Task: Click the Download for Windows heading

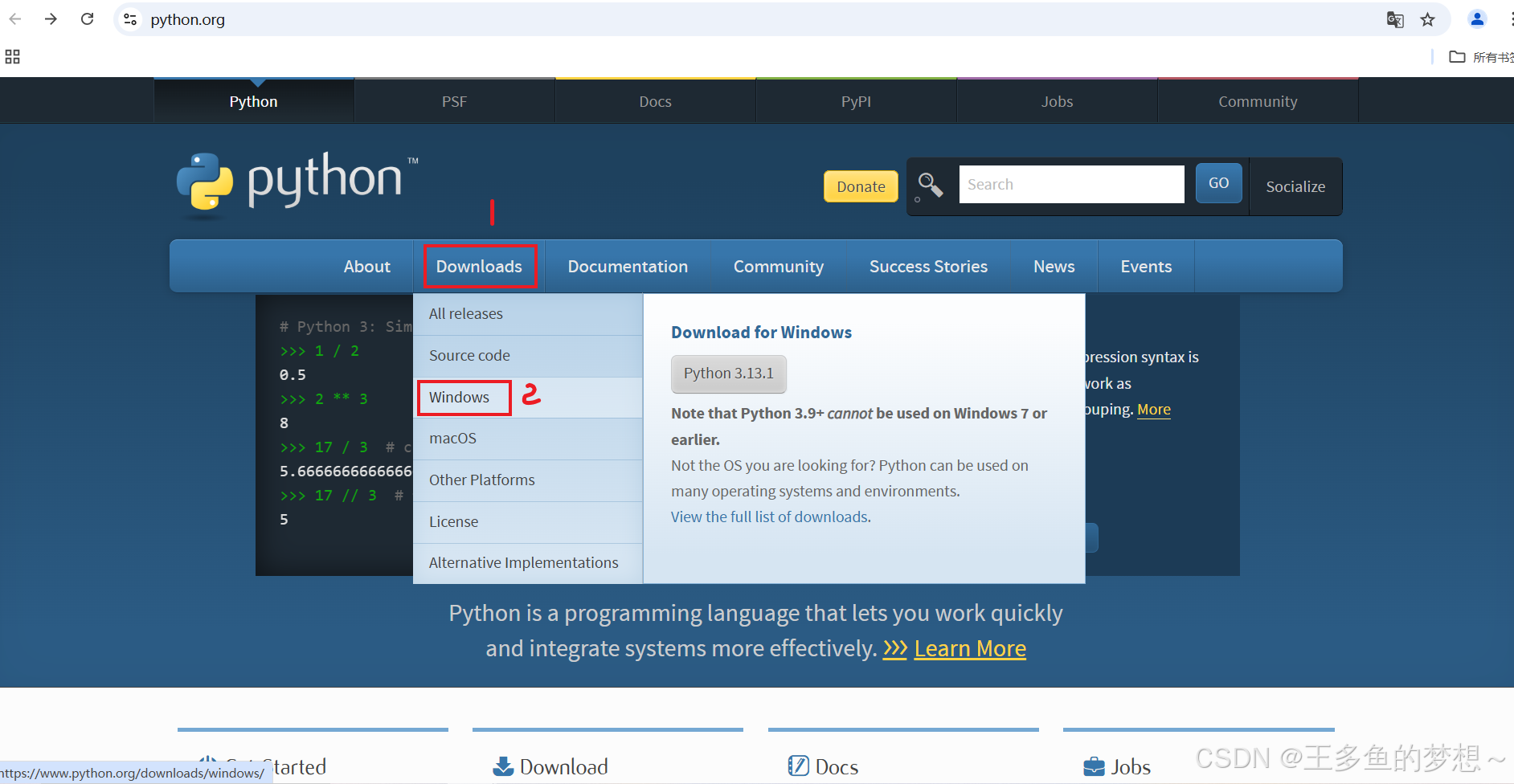Action: pos(761,333)
